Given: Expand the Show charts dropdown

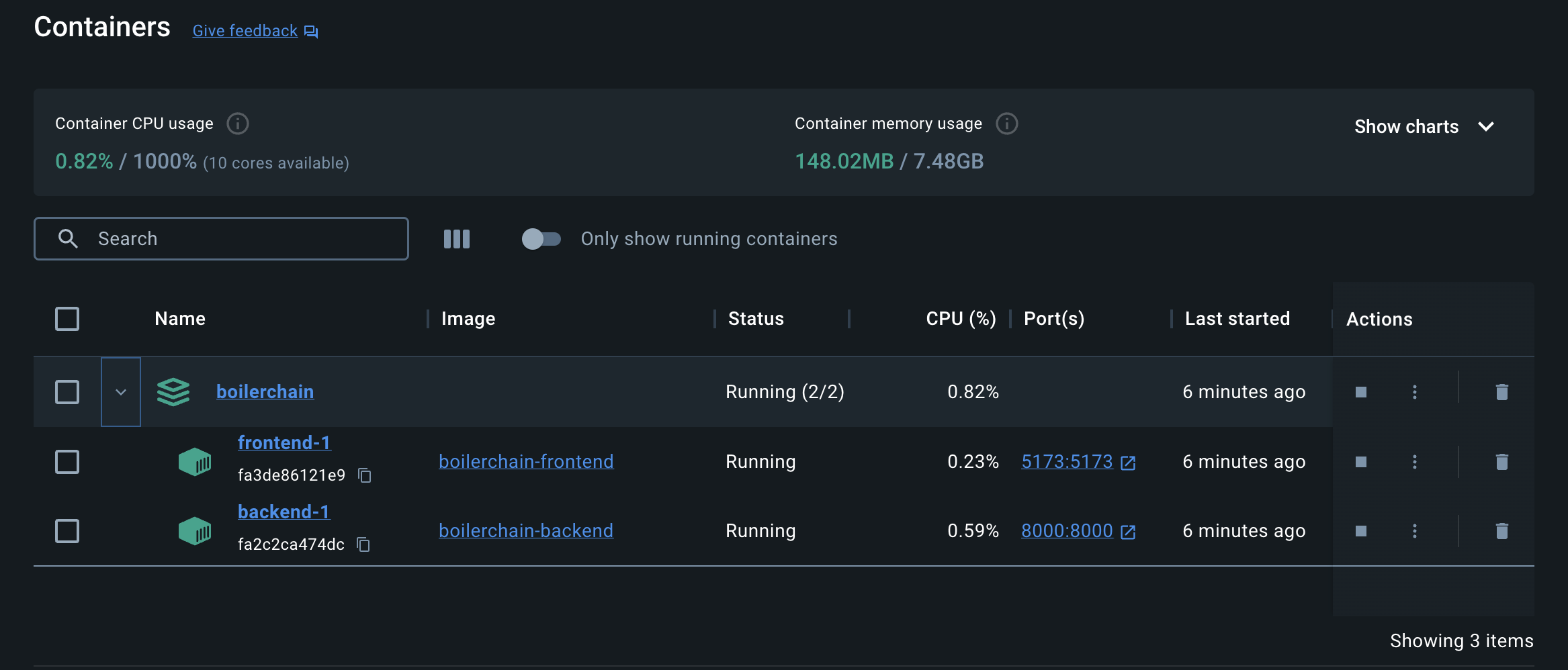Looking at the screenshot, I should 1424,126.
